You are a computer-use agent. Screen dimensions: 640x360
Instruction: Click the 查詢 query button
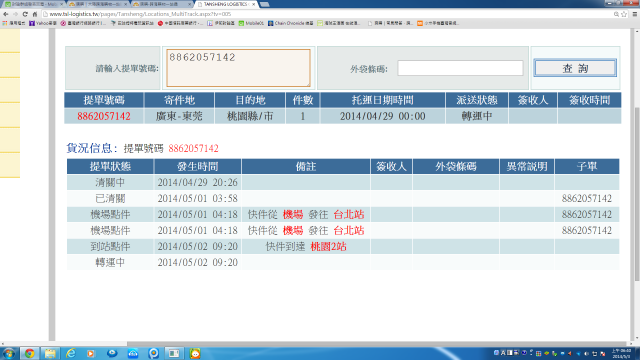coord(575,68)
